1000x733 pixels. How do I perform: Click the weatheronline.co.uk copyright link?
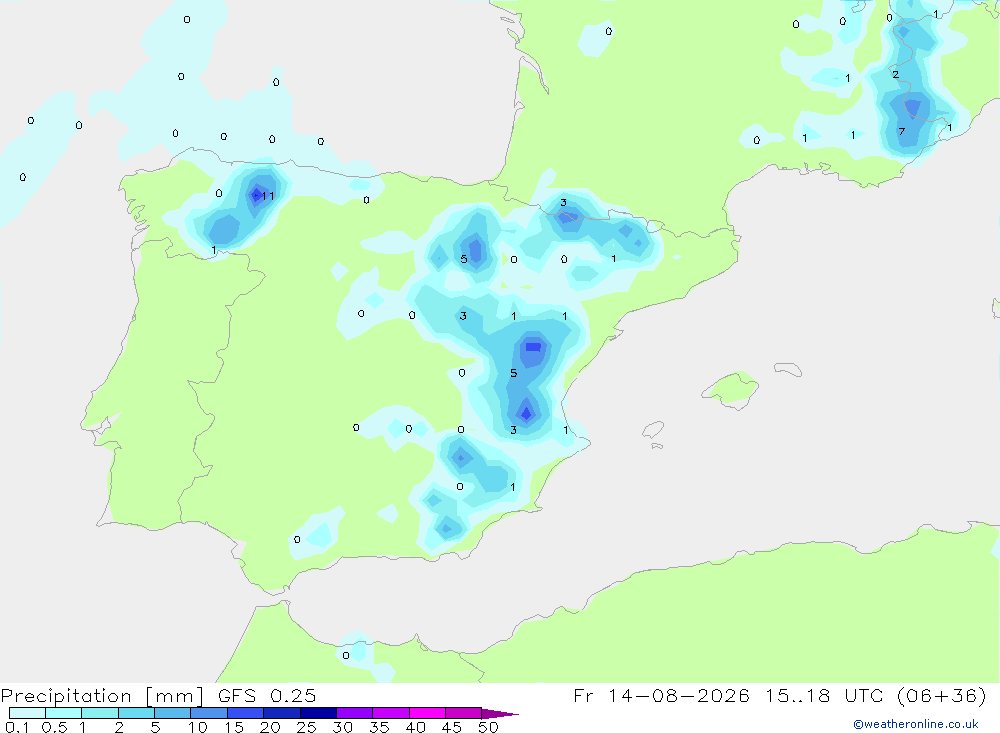tap(915, 724)
